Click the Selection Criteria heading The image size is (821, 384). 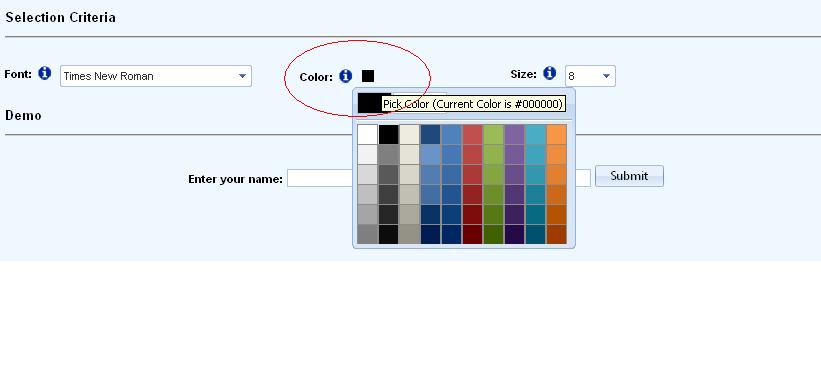(60, 17)
